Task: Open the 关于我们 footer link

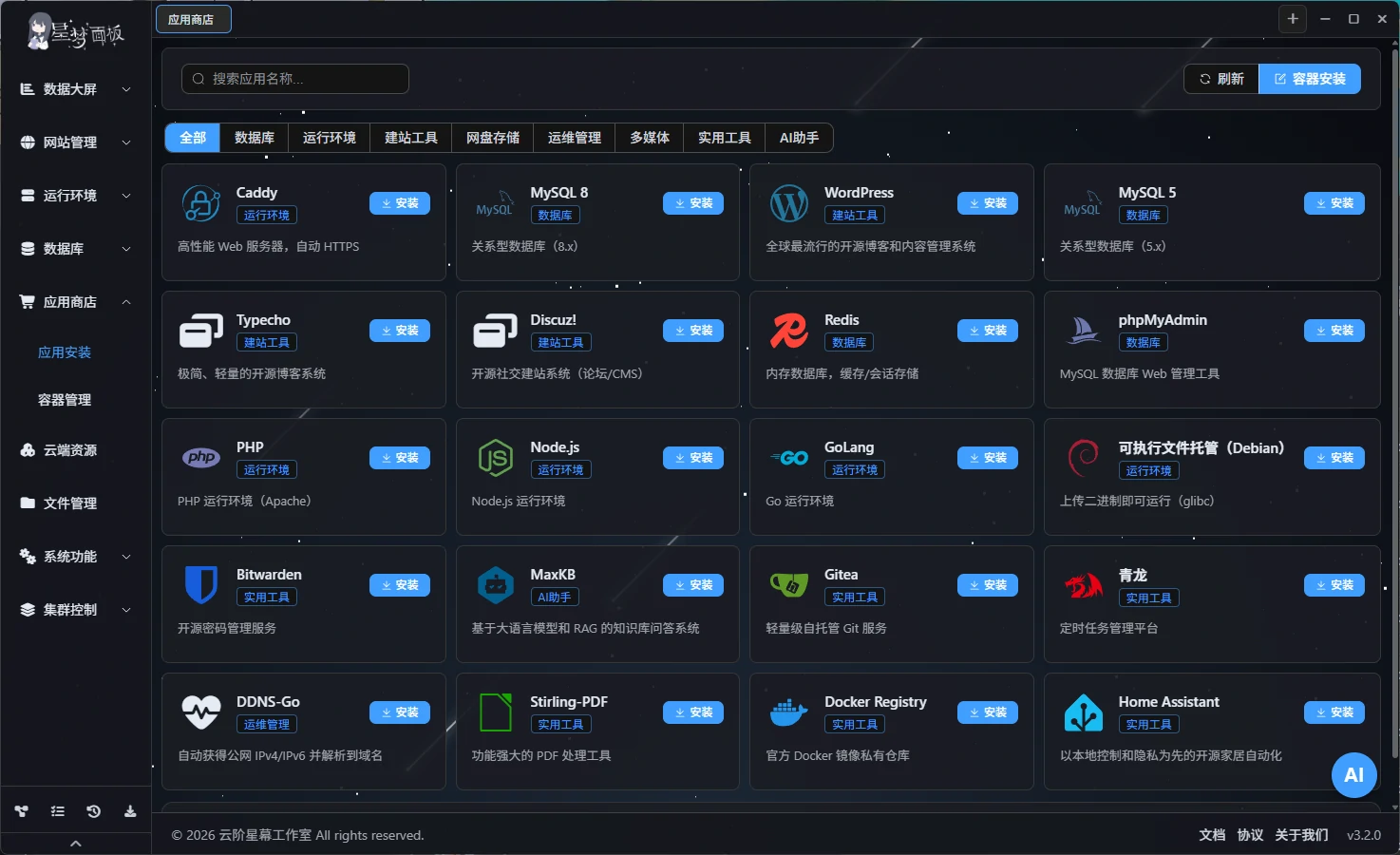Action: point(1301,835)
